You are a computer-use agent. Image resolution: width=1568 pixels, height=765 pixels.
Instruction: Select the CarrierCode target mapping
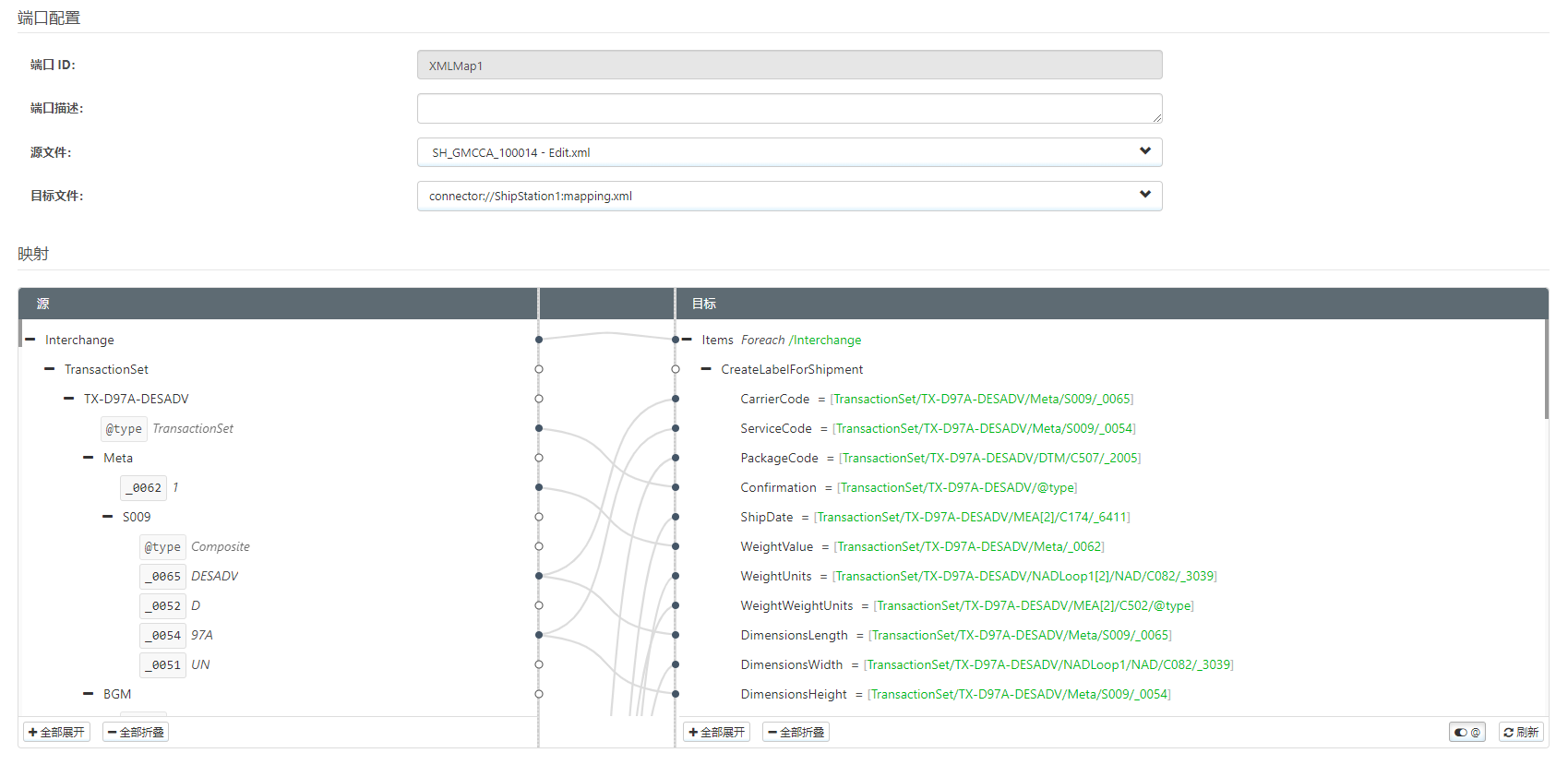[774, 399]
